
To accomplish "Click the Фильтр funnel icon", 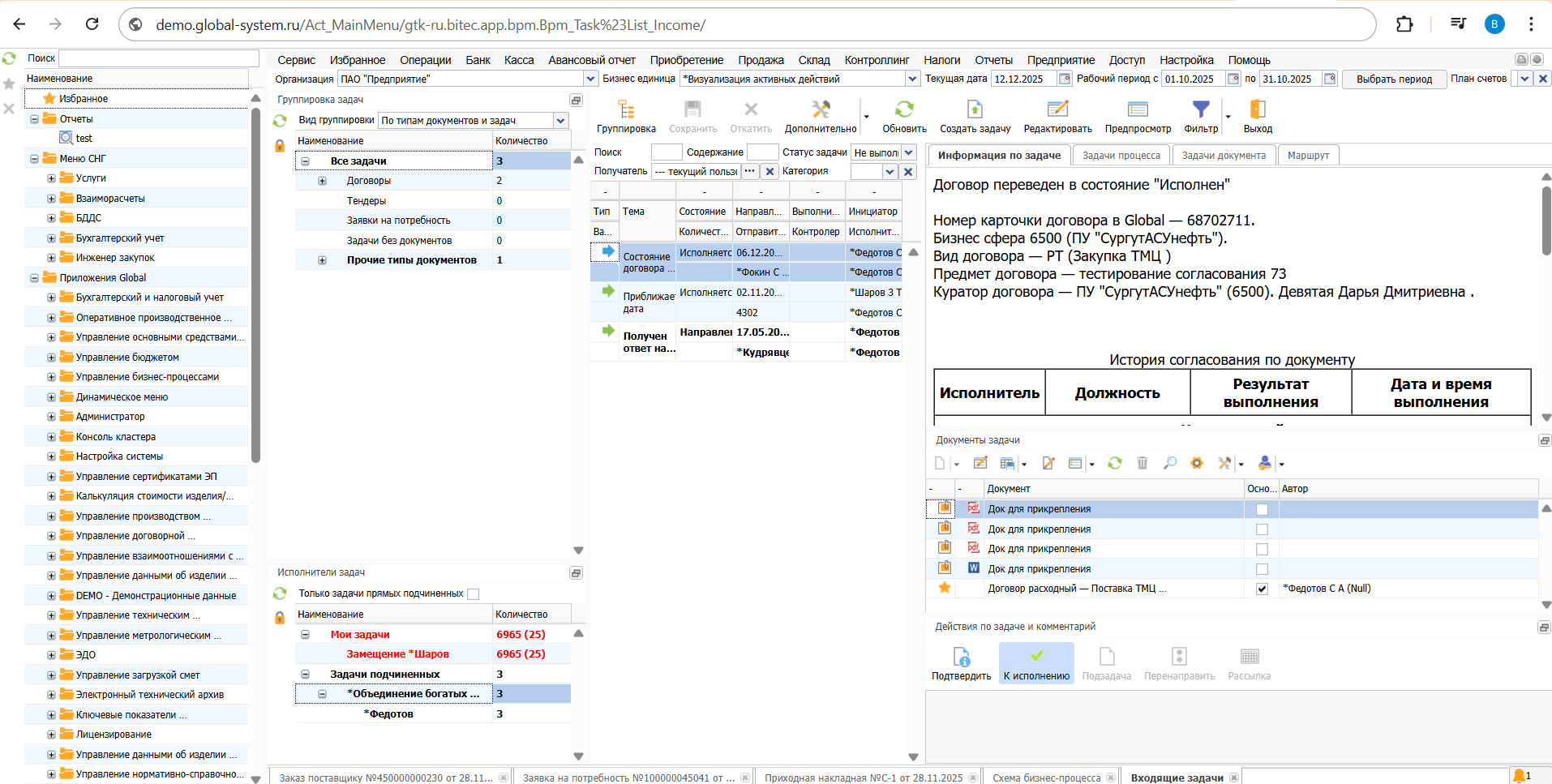I will click(1200, 109).
